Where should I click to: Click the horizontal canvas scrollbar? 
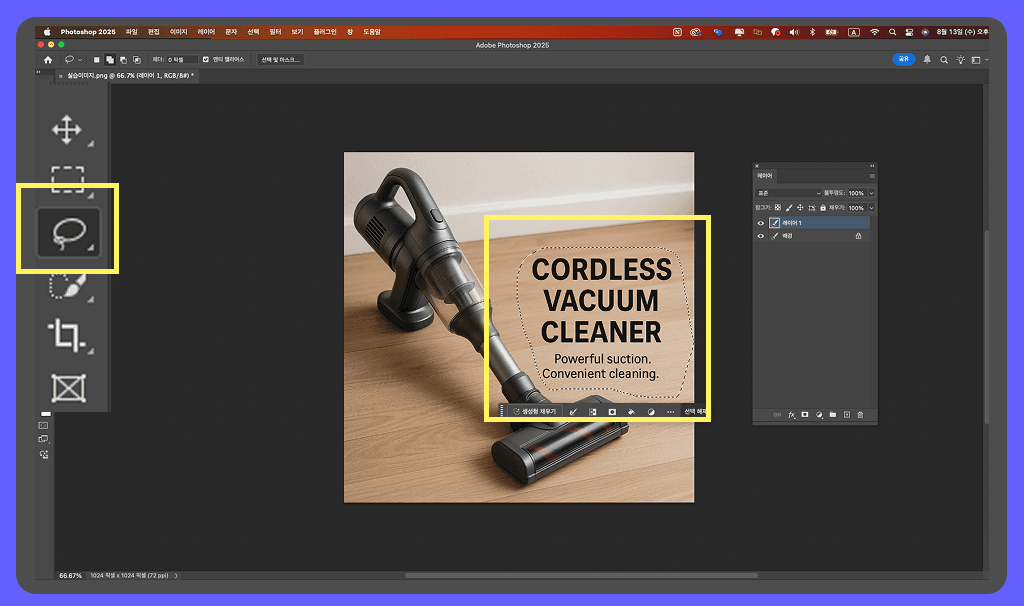[x=581, y=575]
